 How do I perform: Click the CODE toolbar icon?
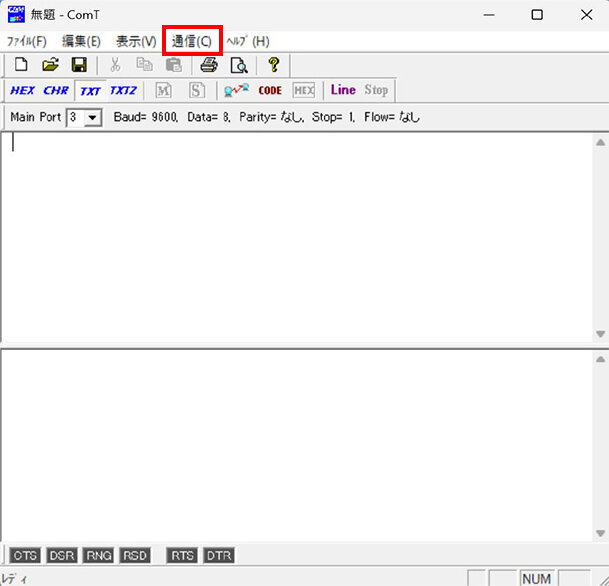click(x=270, y=90)
